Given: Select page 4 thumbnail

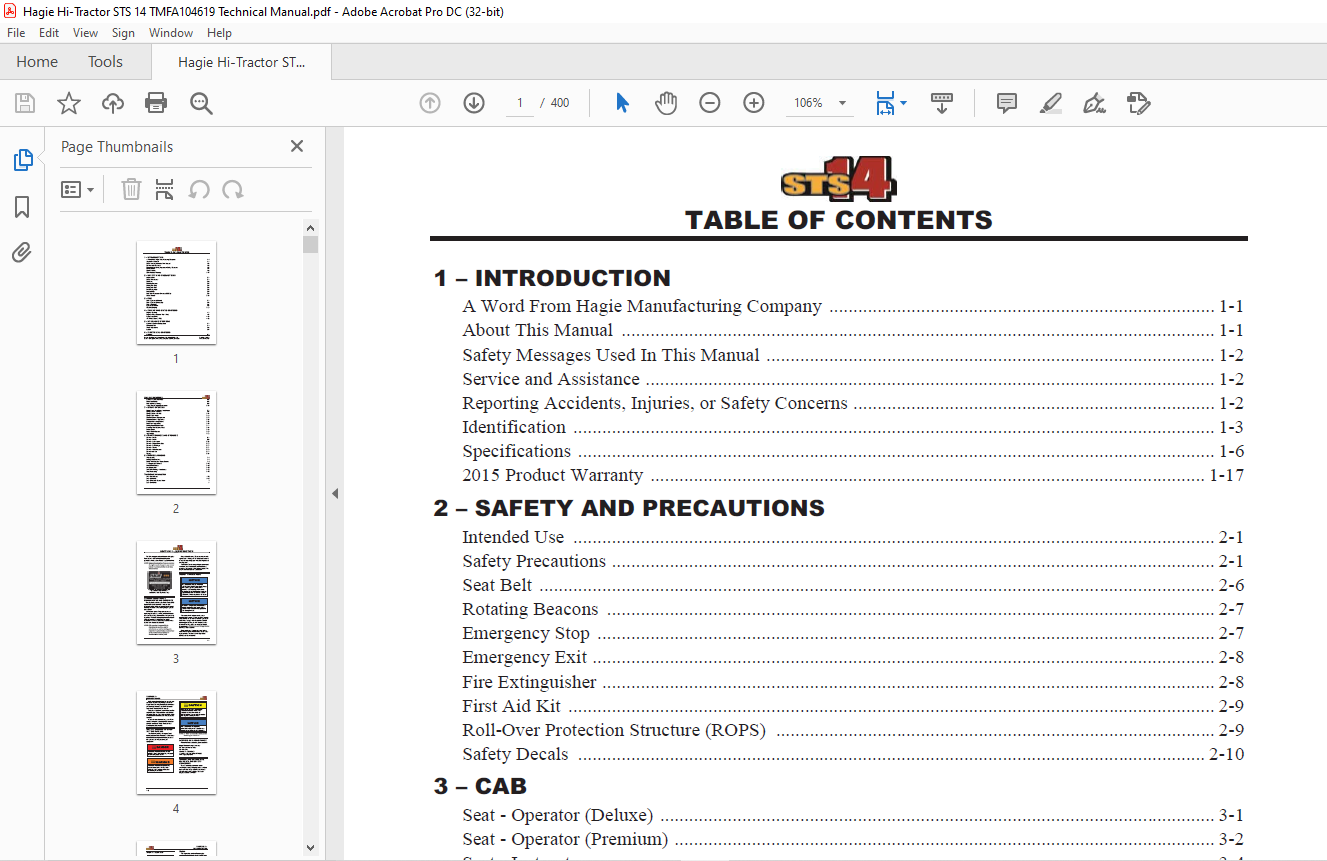Looking at the screenshot, I should tap(176, 743).
